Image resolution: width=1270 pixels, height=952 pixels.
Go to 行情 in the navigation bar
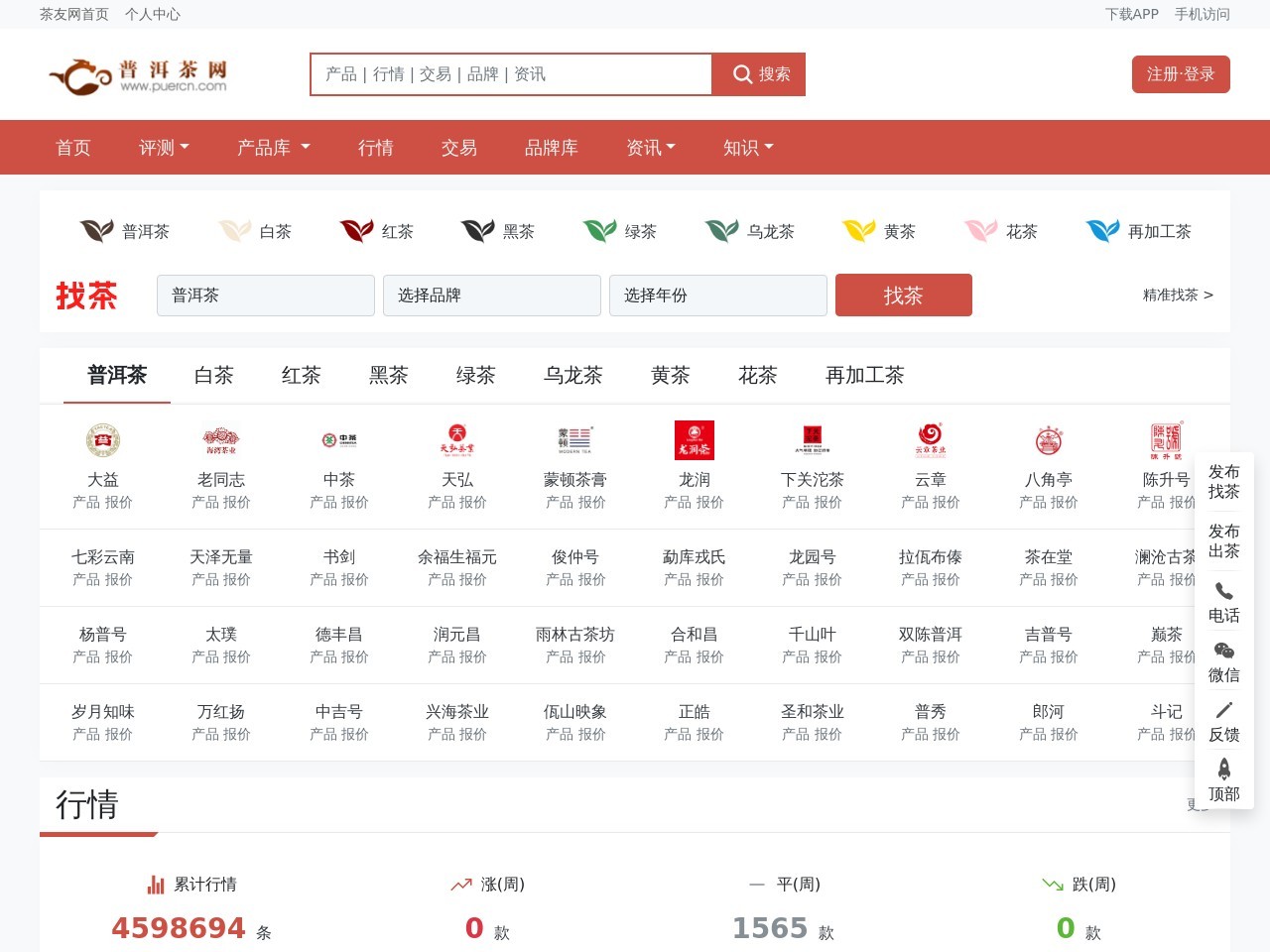coord(375,148)
